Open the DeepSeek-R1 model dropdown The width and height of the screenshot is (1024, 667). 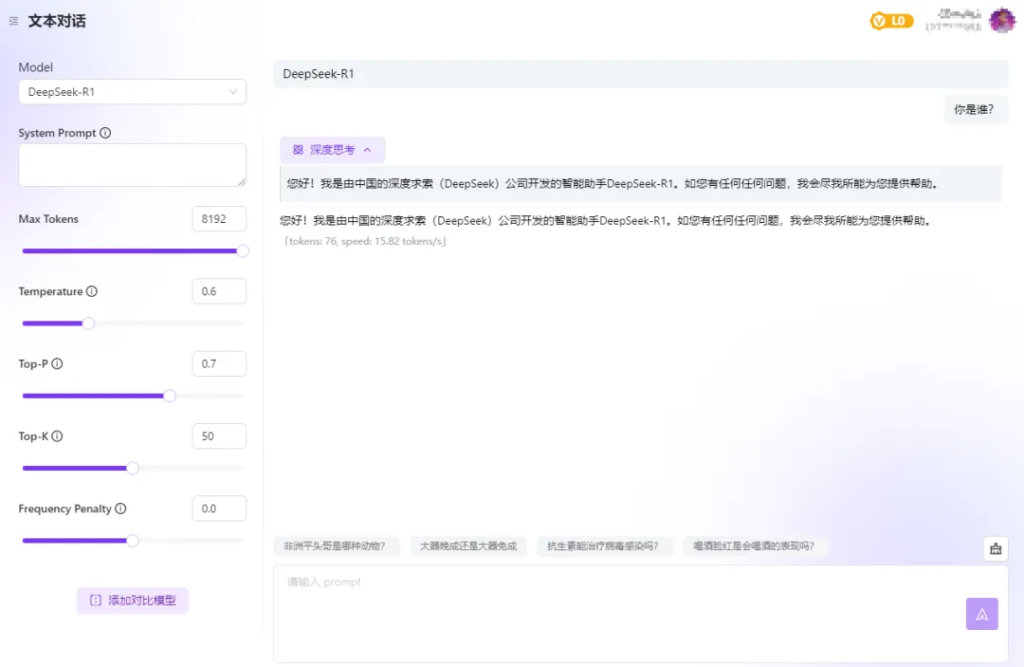pyautogui.click(x=132, y=92)
